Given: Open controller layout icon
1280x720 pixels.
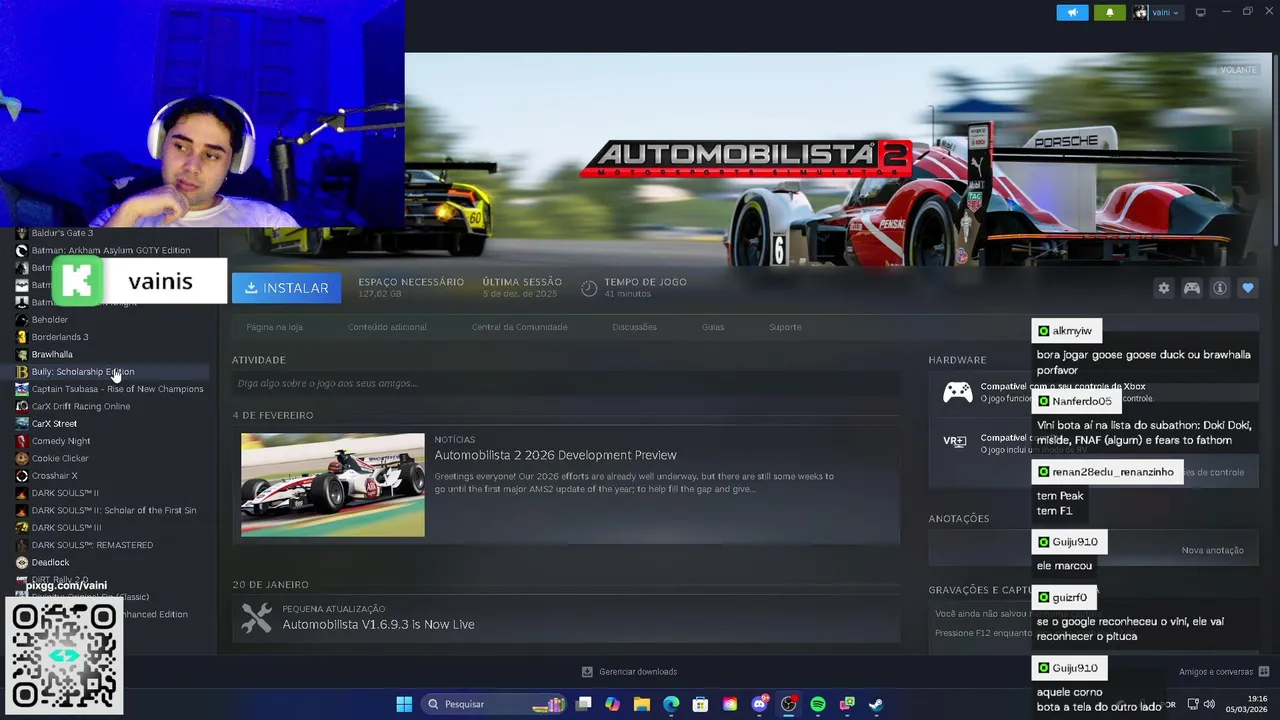Looking at the screenshot, I should point(1192,288).
